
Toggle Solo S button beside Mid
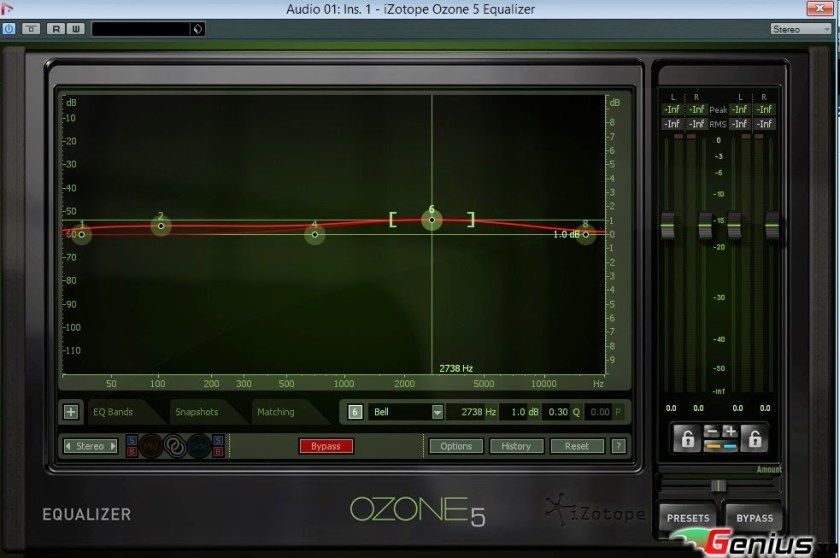(132, 440)
